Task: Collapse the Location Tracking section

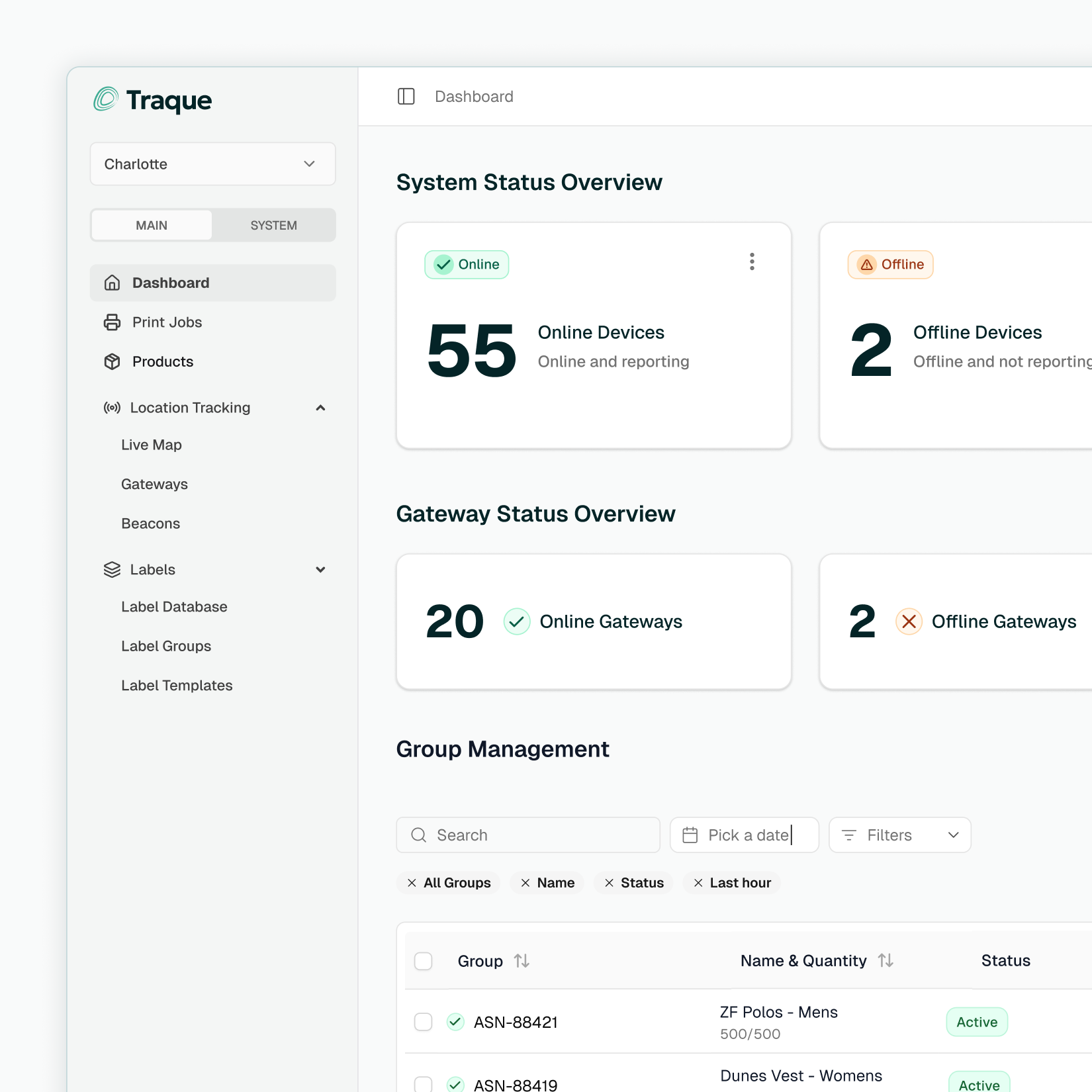Action: [x=320, y=408]
